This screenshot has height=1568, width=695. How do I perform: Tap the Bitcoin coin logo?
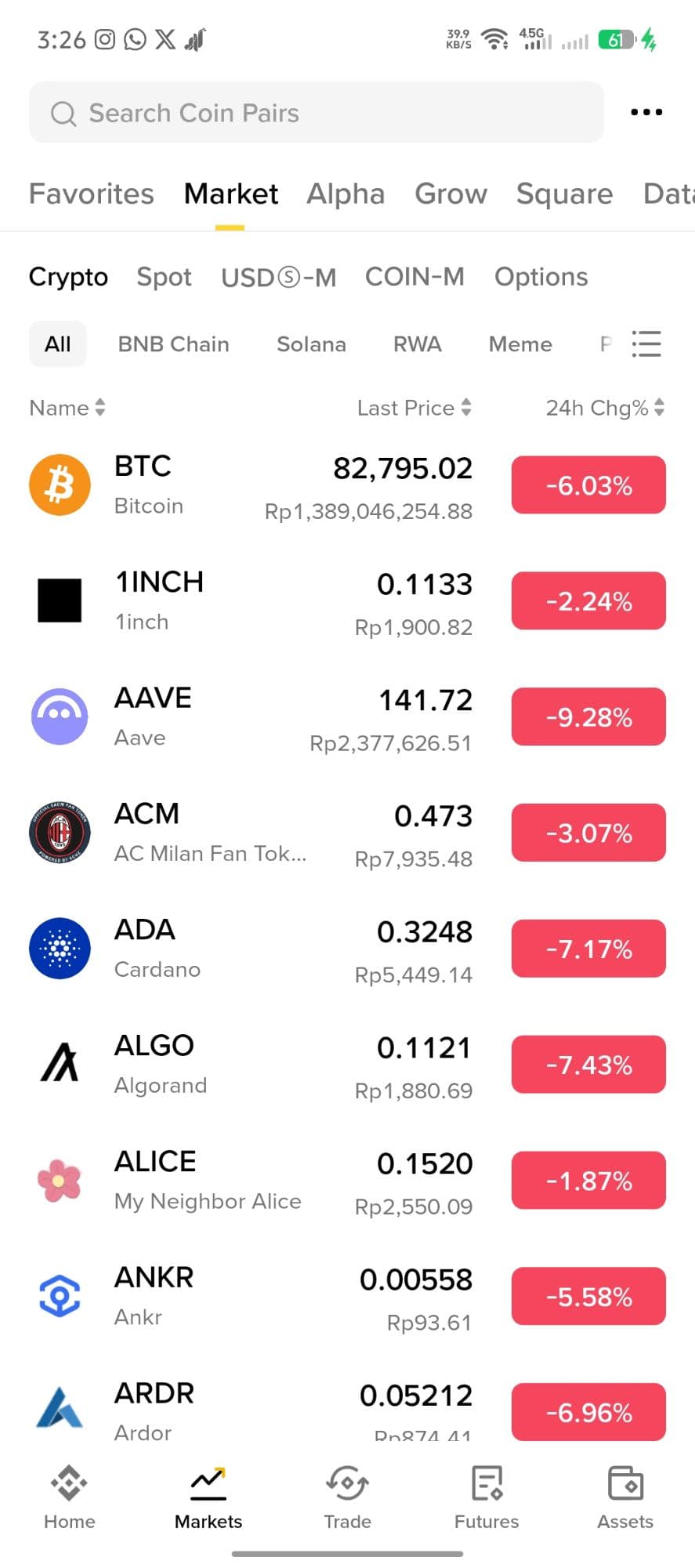60,485
